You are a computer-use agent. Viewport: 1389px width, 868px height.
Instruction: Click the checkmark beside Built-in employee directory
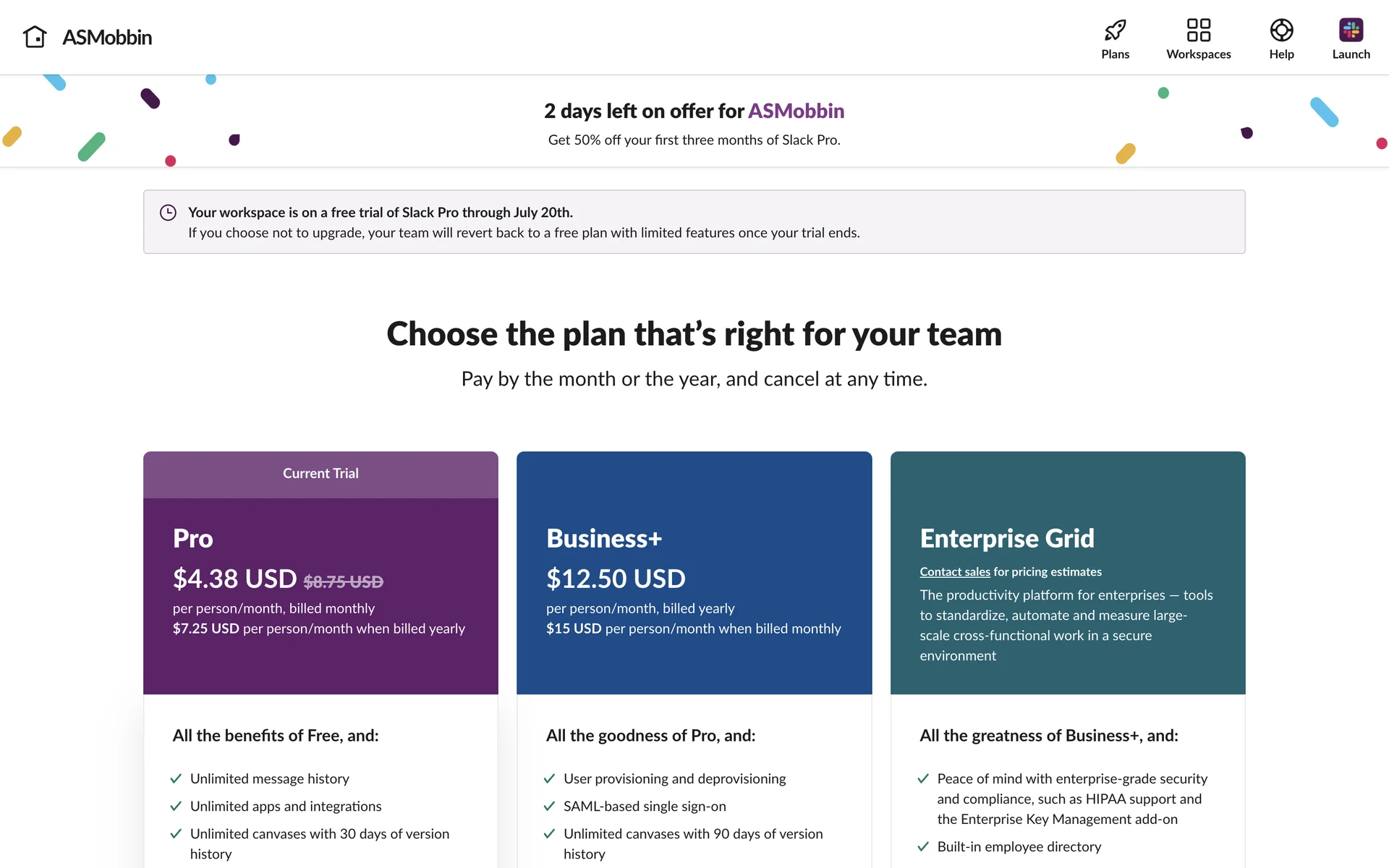pyautogui.click(x=923, y=847)
